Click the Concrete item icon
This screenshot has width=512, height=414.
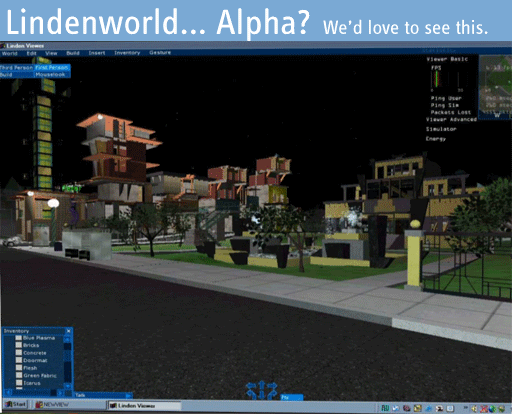tap(19, 353)
